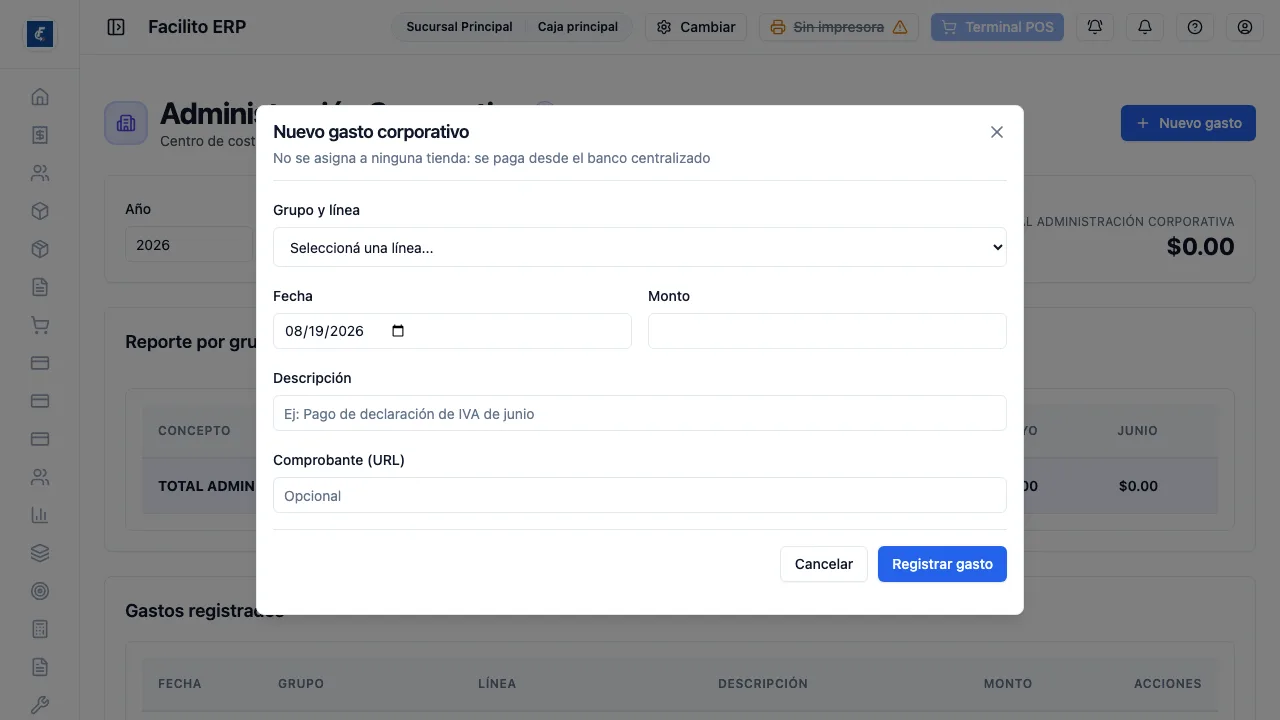Toggle the sidebar panel icon beside Facilito ERP

tap(116, 27)
